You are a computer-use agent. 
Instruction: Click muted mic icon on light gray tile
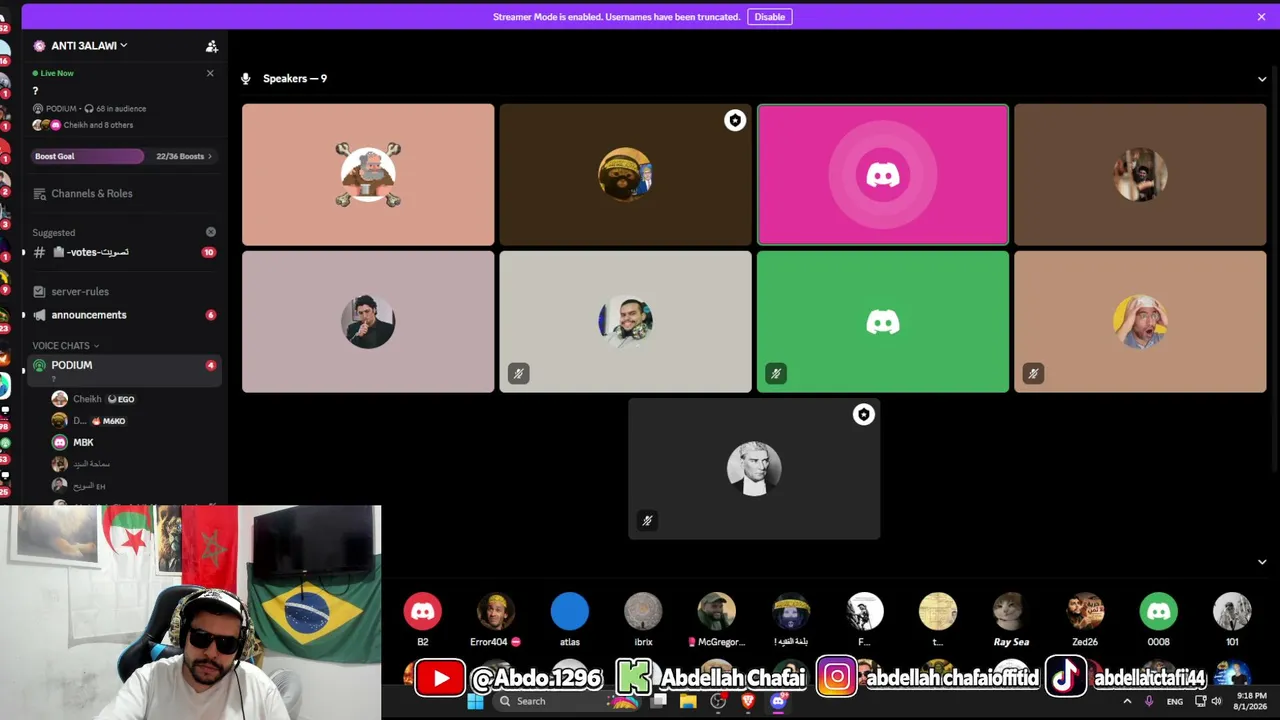[518, 374]
